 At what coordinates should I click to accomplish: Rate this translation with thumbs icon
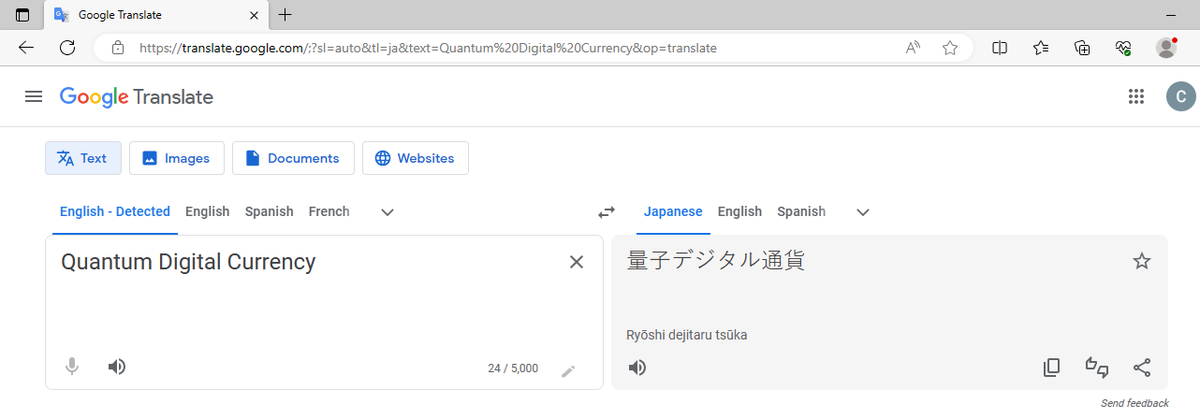[x=1097, y=367]
